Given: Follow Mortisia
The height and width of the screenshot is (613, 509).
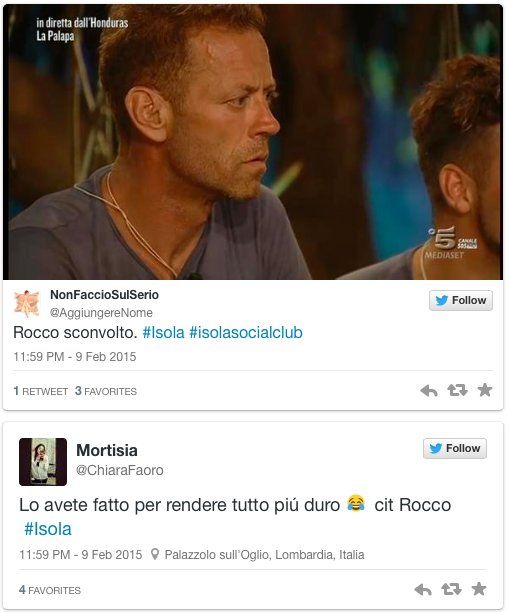Looking at the screenshot, I should coord(455,448).
